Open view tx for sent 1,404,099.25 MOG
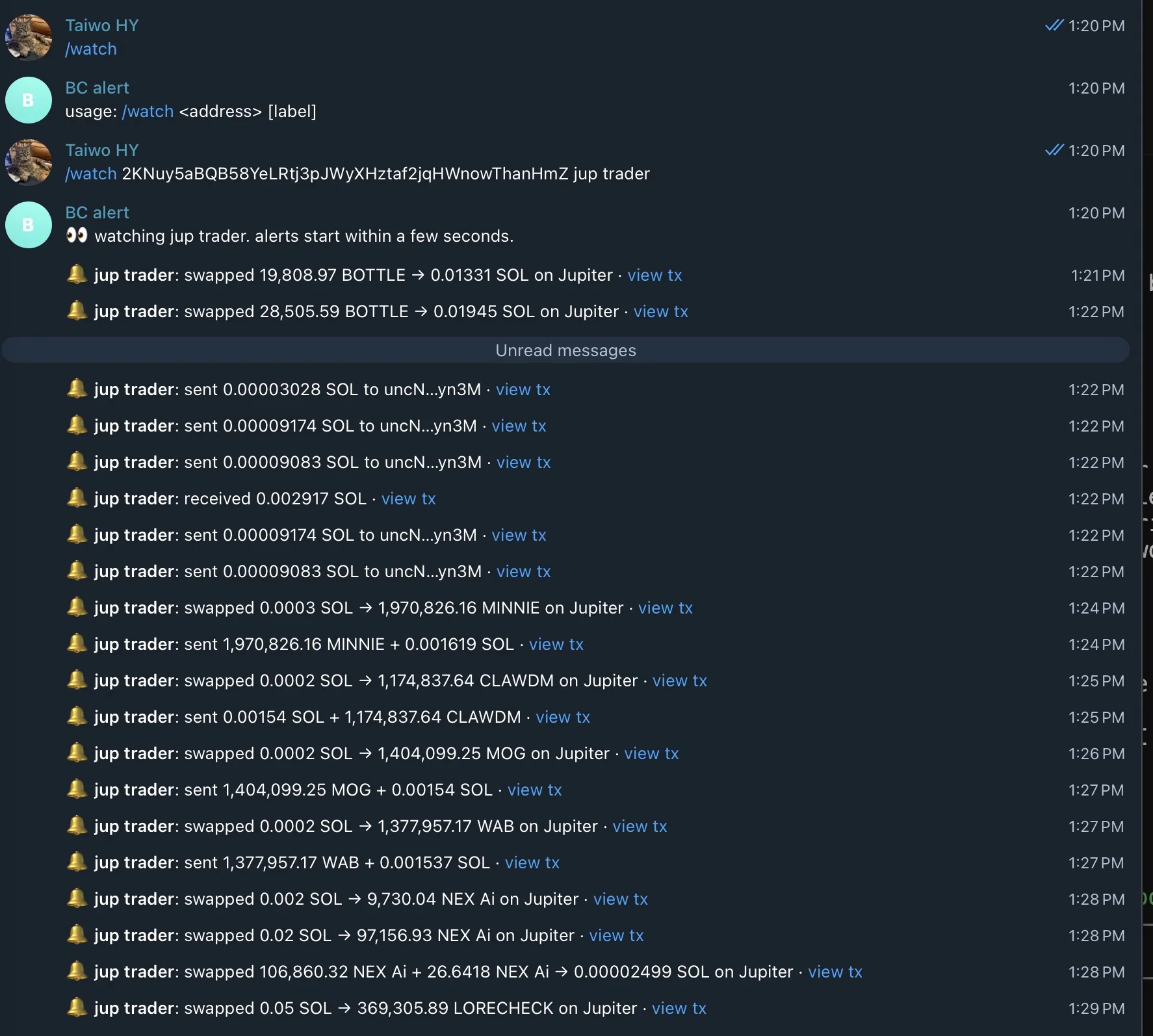The image size is (1153, 1036). point(535,790)
